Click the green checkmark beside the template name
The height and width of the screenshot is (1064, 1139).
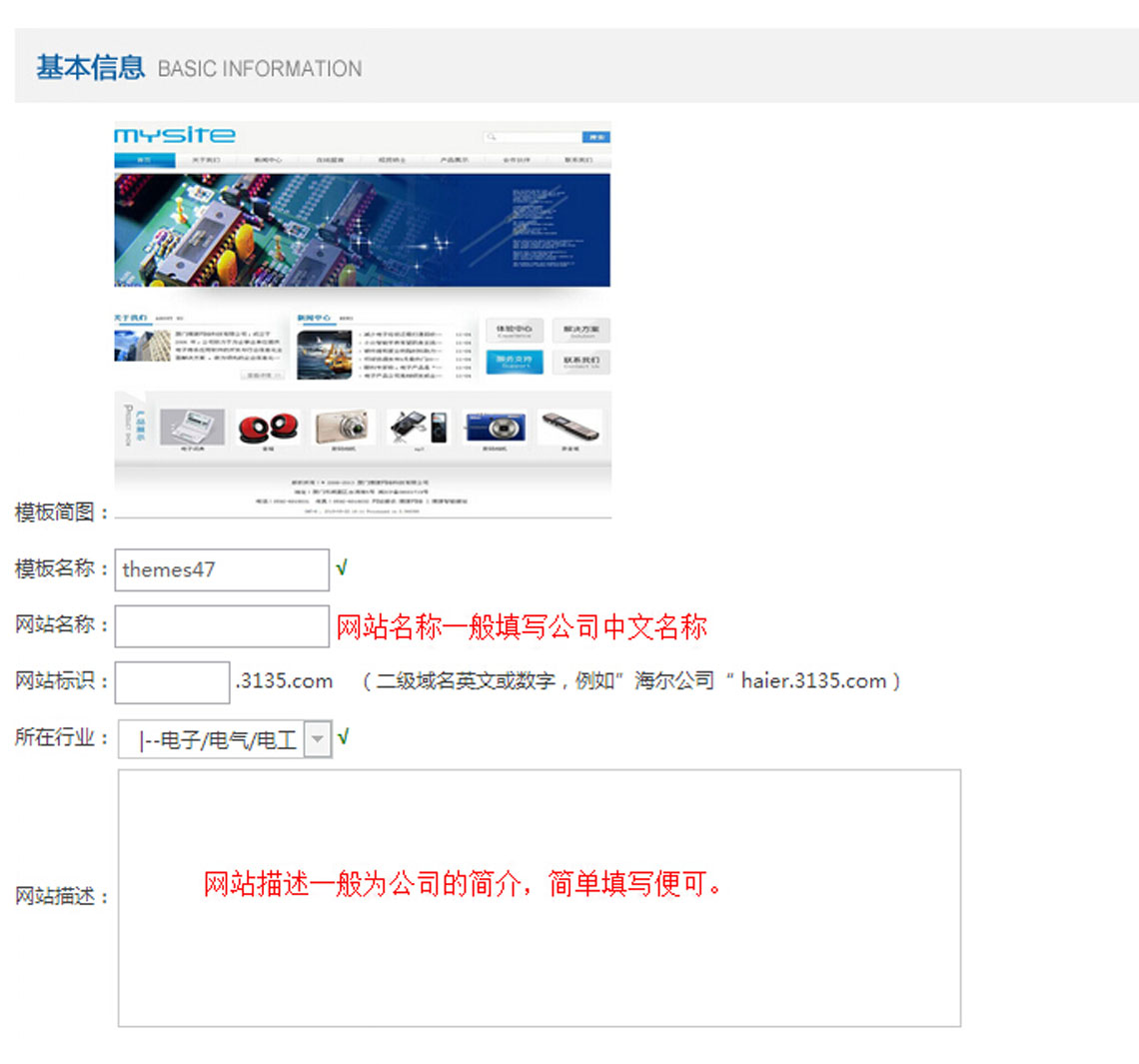342,567
